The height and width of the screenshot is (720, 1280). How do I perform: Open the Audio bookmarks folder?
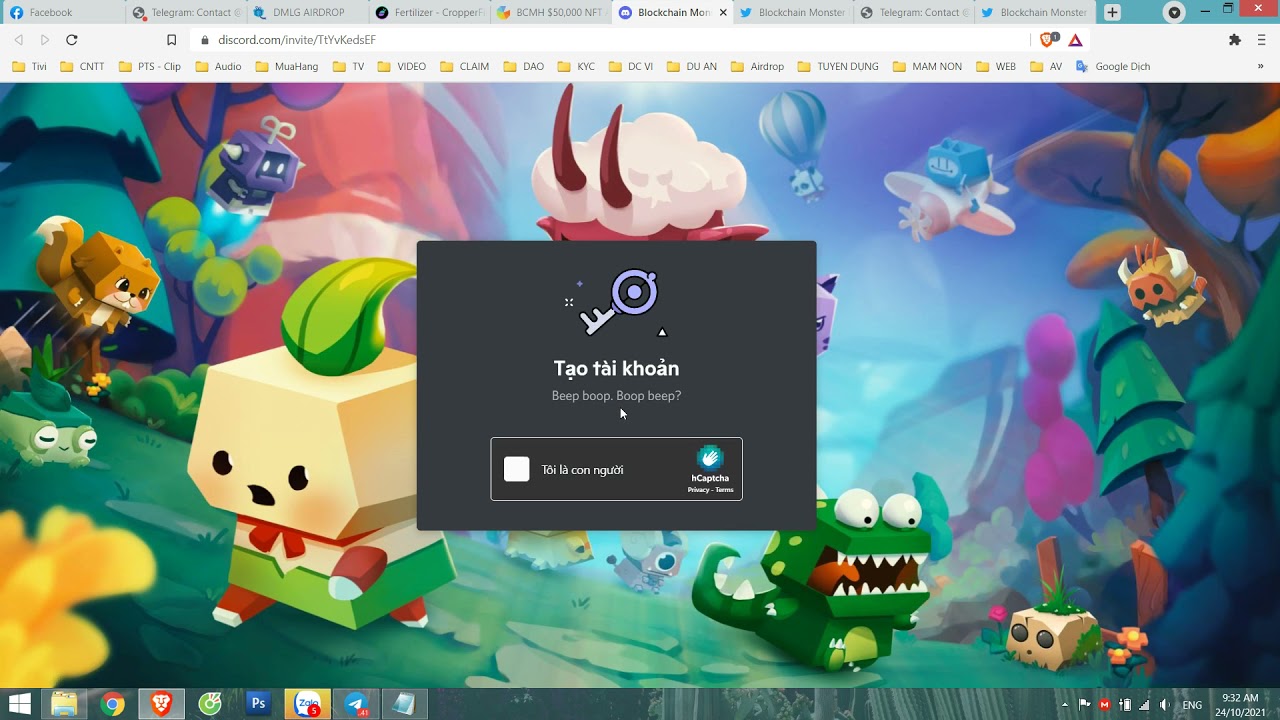[x=218, y=67]
